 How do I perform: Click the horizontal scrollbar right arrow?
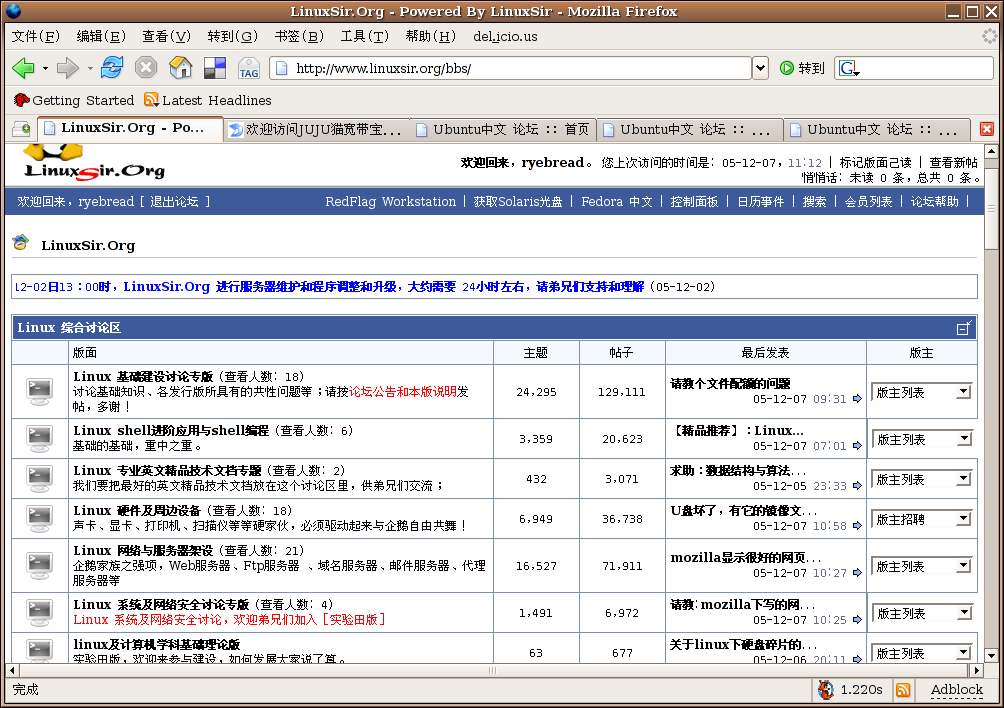[976, 670]
